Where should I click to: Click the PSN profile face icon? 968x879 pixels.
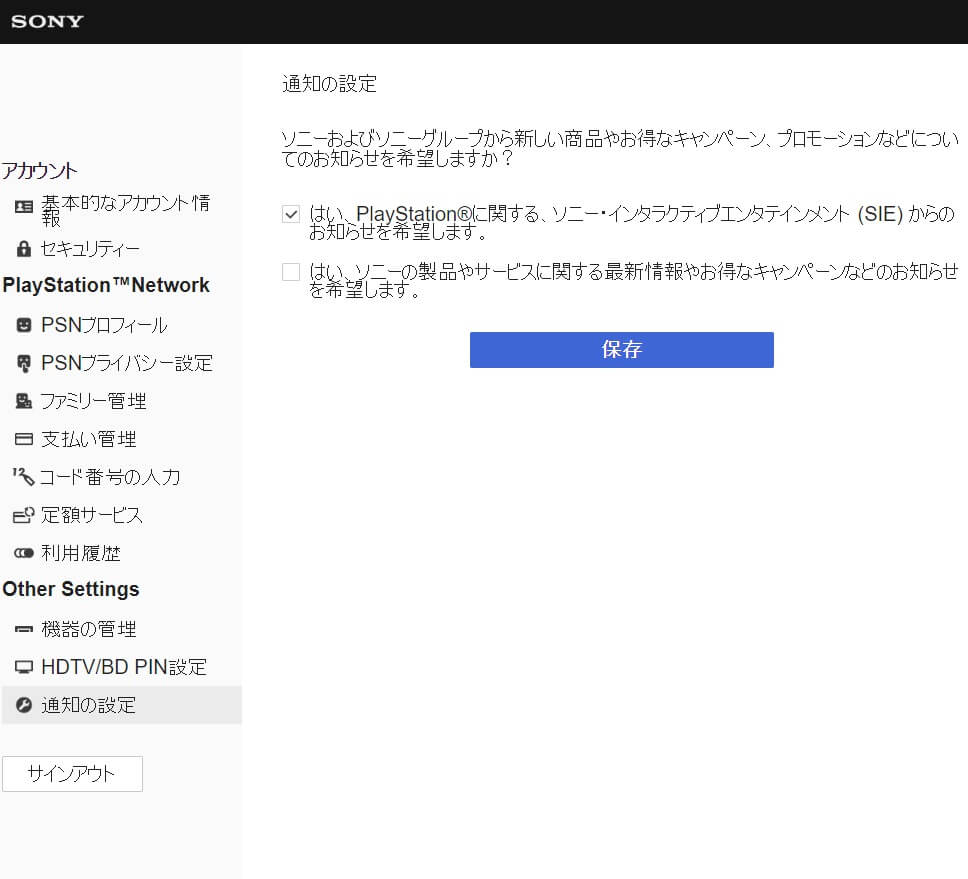pos(24,325)
